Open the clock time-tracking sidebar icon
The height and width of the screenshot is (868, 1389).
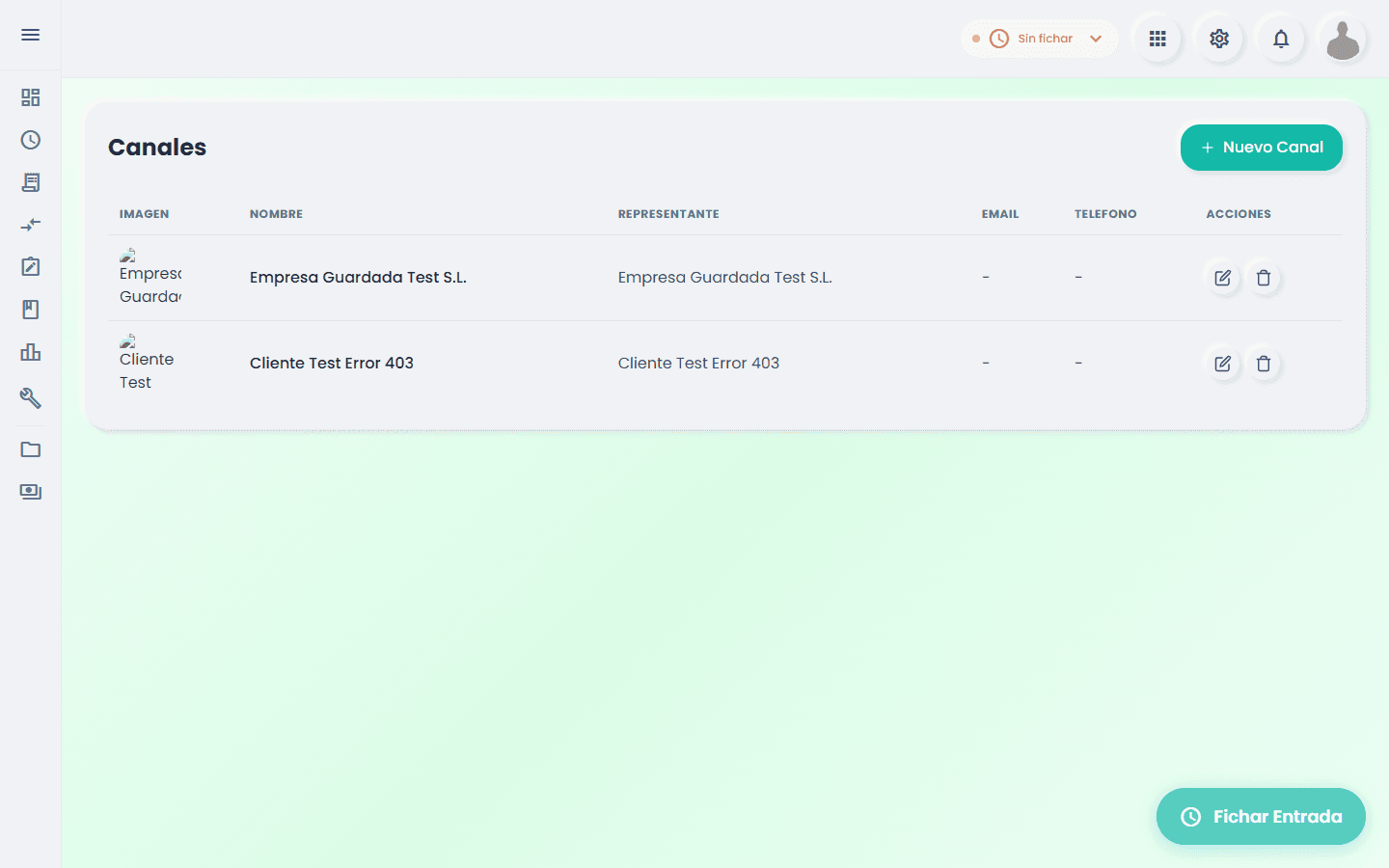click(31, 140)
